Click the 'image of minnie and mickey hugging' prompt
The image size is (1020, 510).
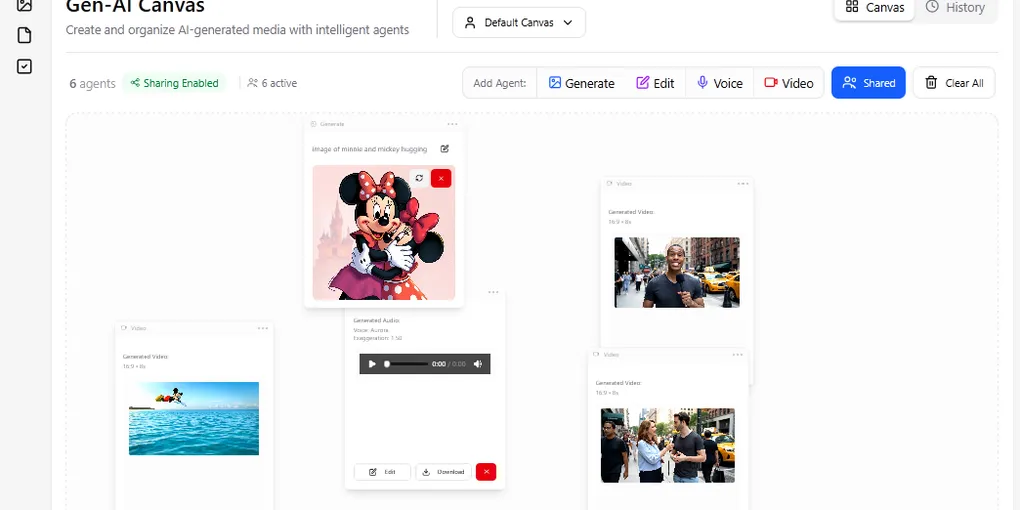[x=369, y=150]
